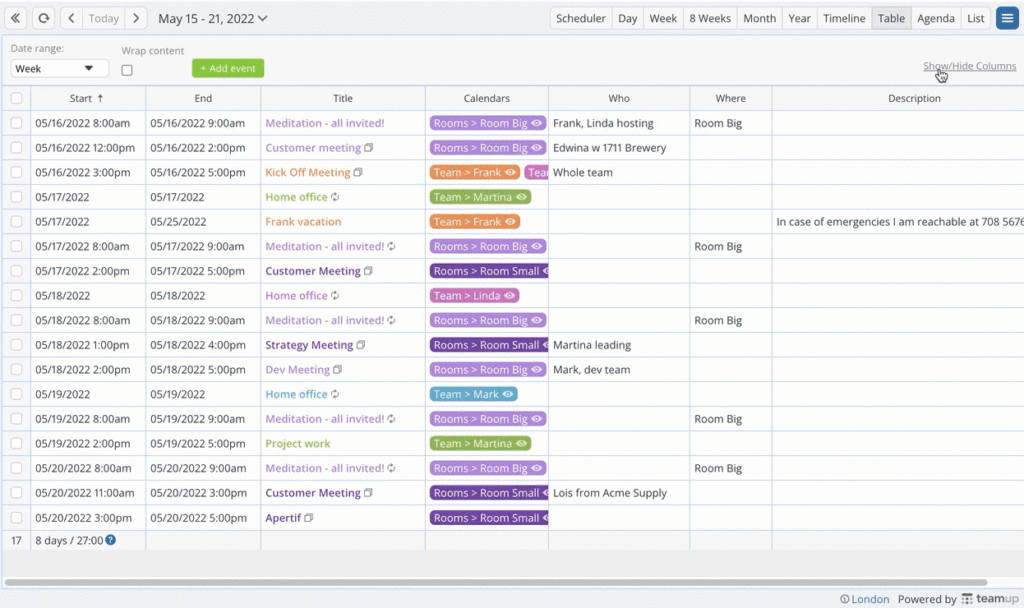The image size is (1024, 608).
Task: Open Frank vacation event title
Action: pos(303,222)
